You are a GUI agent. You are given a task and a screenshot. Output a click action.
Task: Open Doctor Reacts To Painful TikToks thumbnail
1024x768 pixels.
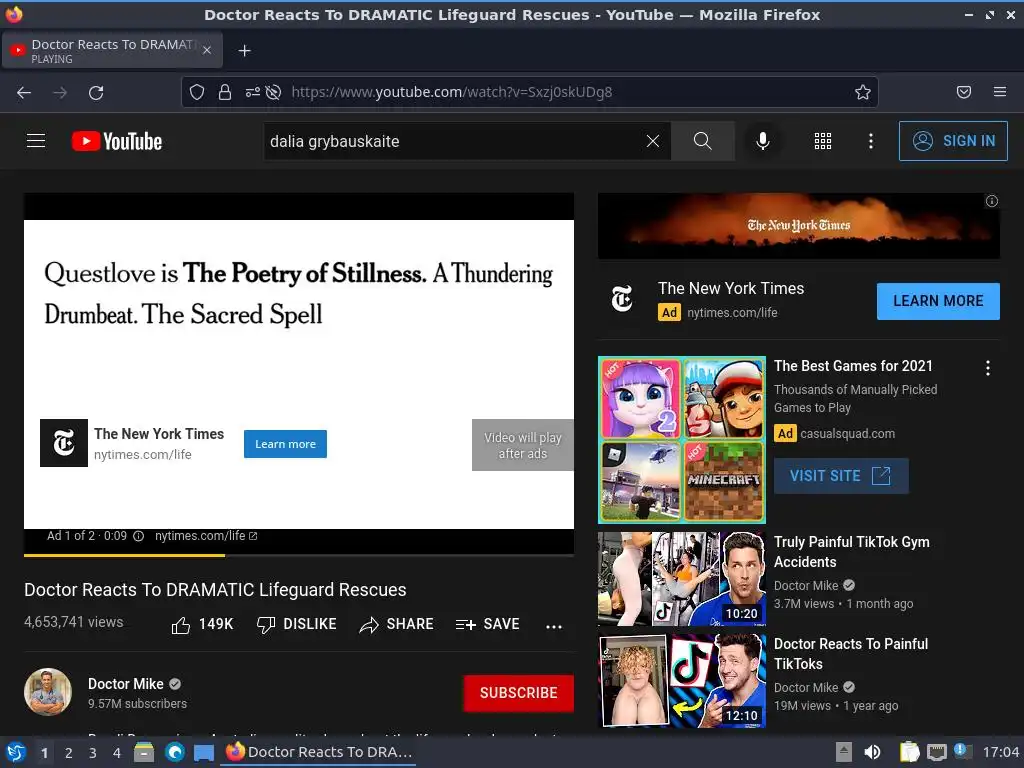coord(682,680)
